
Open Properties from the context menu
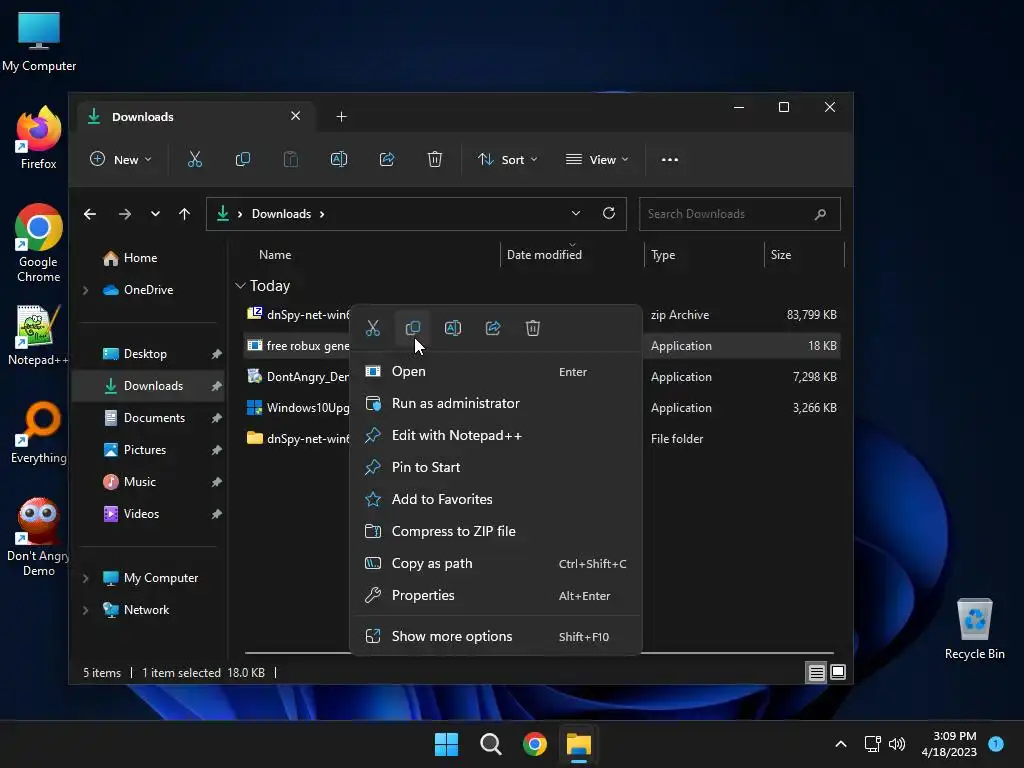496,595
